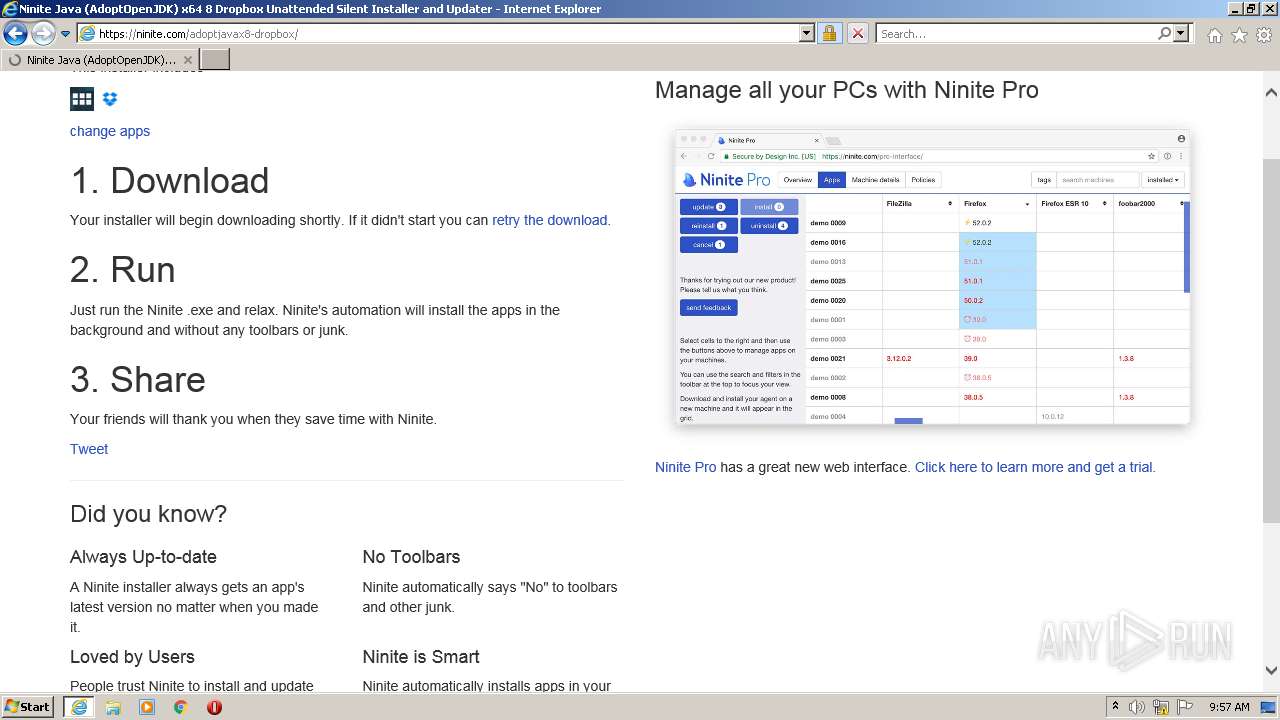Click the Tweet link
The image size is (1280, 720).
89,449
